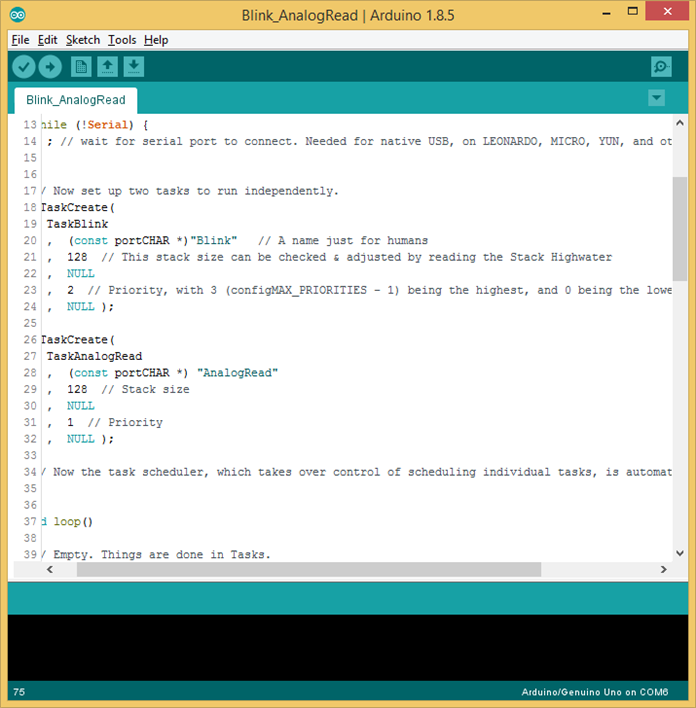Click the "AnalogRead" string on line 28
Image resolution: width=696 pixels, height=708 pixels.
[x=238, y=373]
